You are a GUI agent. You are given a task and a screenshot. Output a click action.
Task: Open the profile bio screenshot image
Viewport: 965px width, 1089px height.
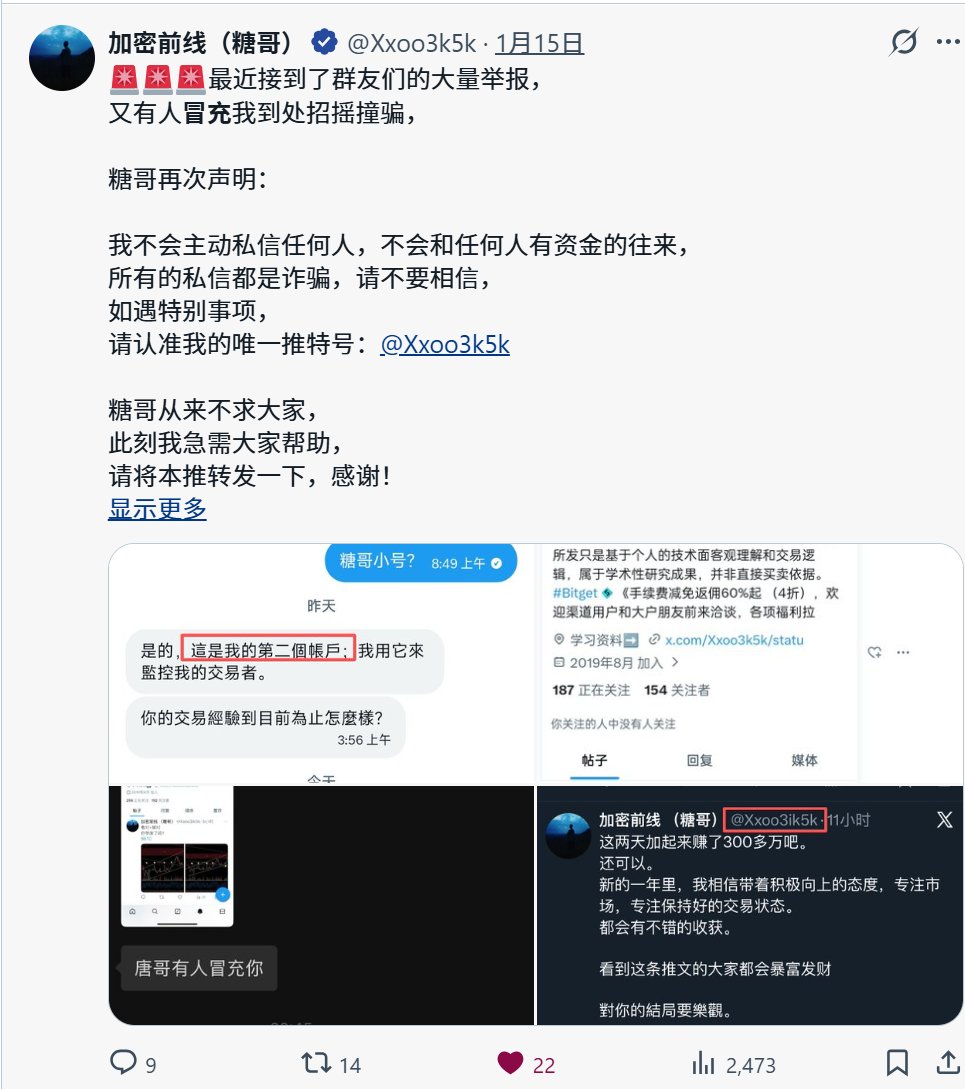750,664
